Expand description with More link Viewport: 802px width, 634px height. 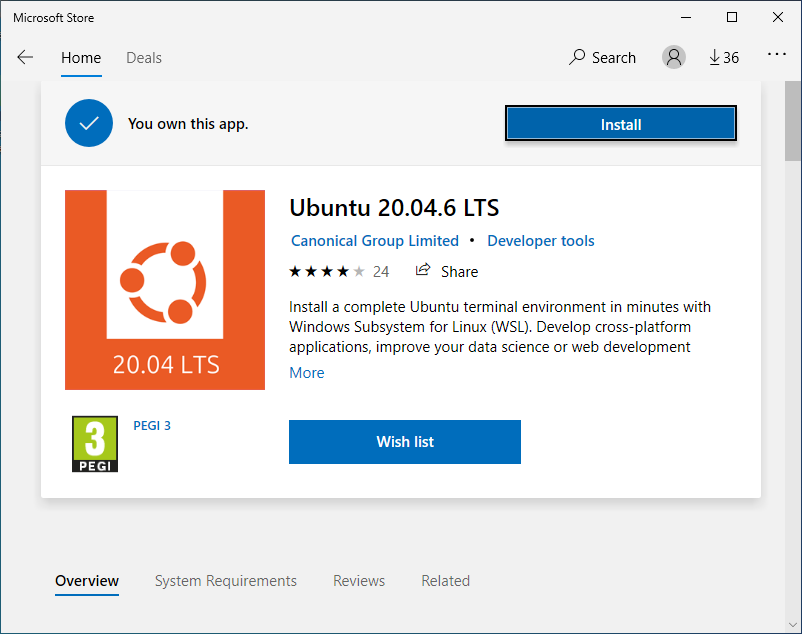coord(307,373)
